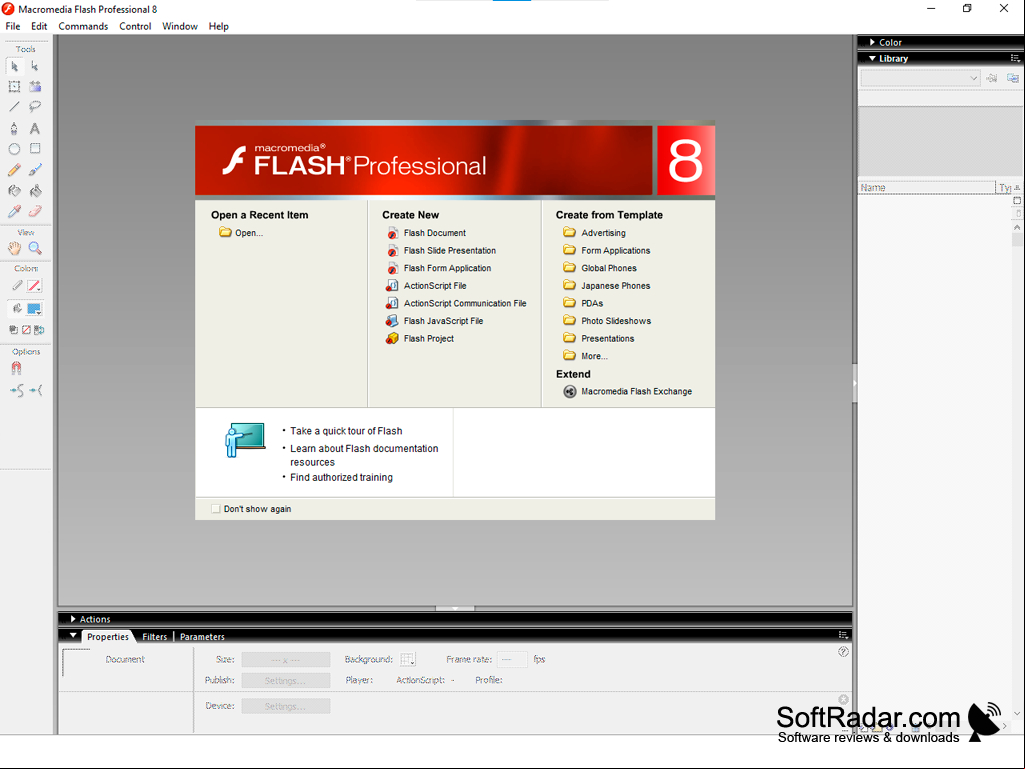
Task: Open the Edit menu
Action: point(39,26)
